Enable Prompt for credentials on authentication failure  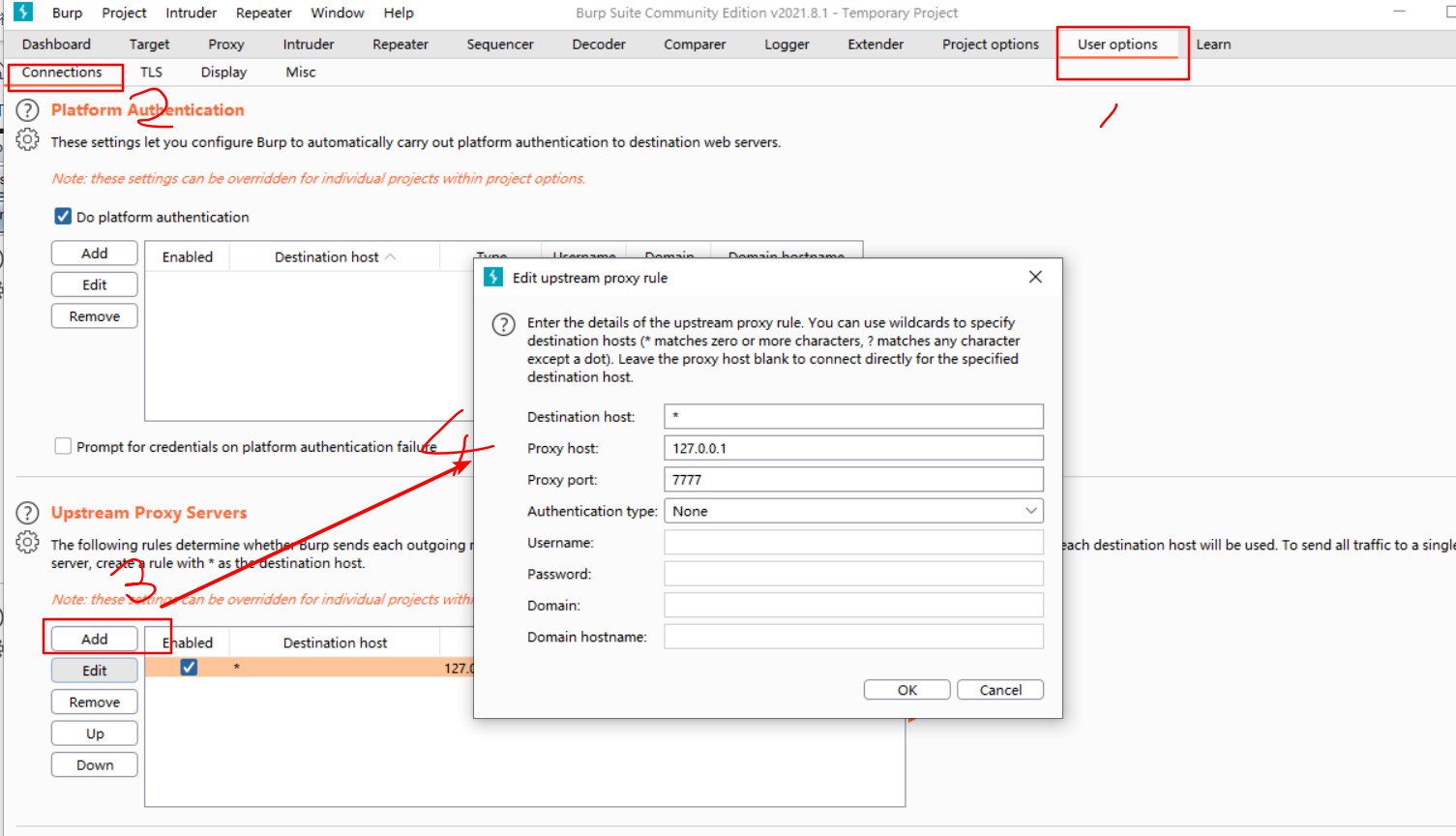[63, 446]
